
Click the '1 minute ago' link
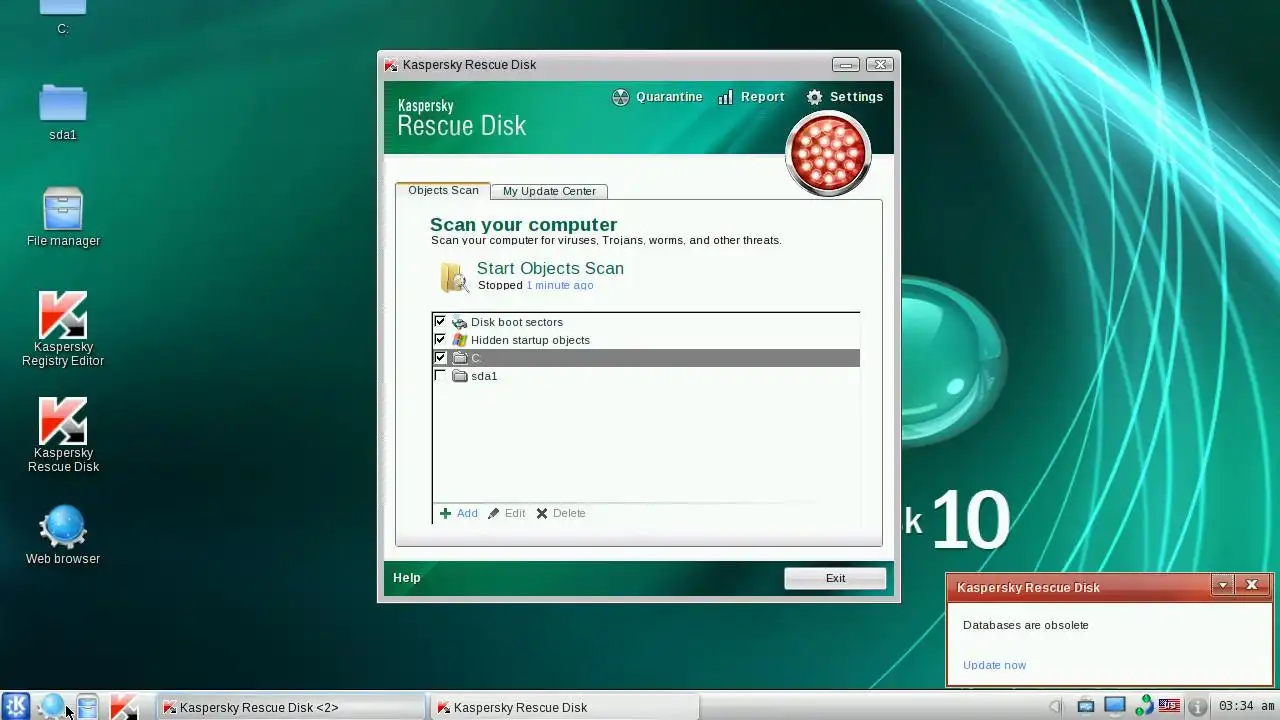[560, 286]
